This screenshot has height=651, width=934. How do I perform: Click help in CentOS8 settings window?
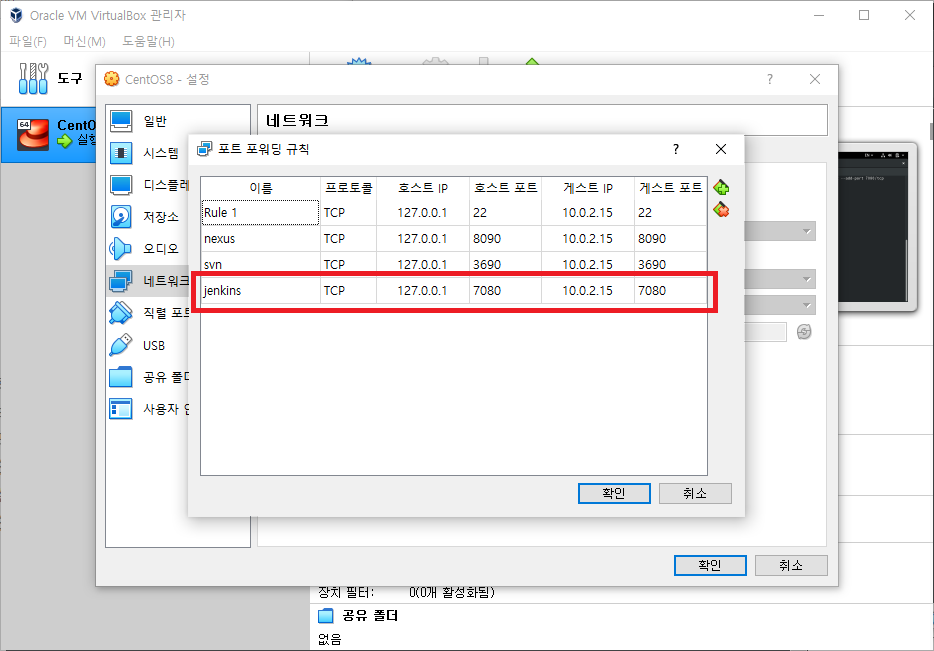pyautogui.click(x=770, y=79)
